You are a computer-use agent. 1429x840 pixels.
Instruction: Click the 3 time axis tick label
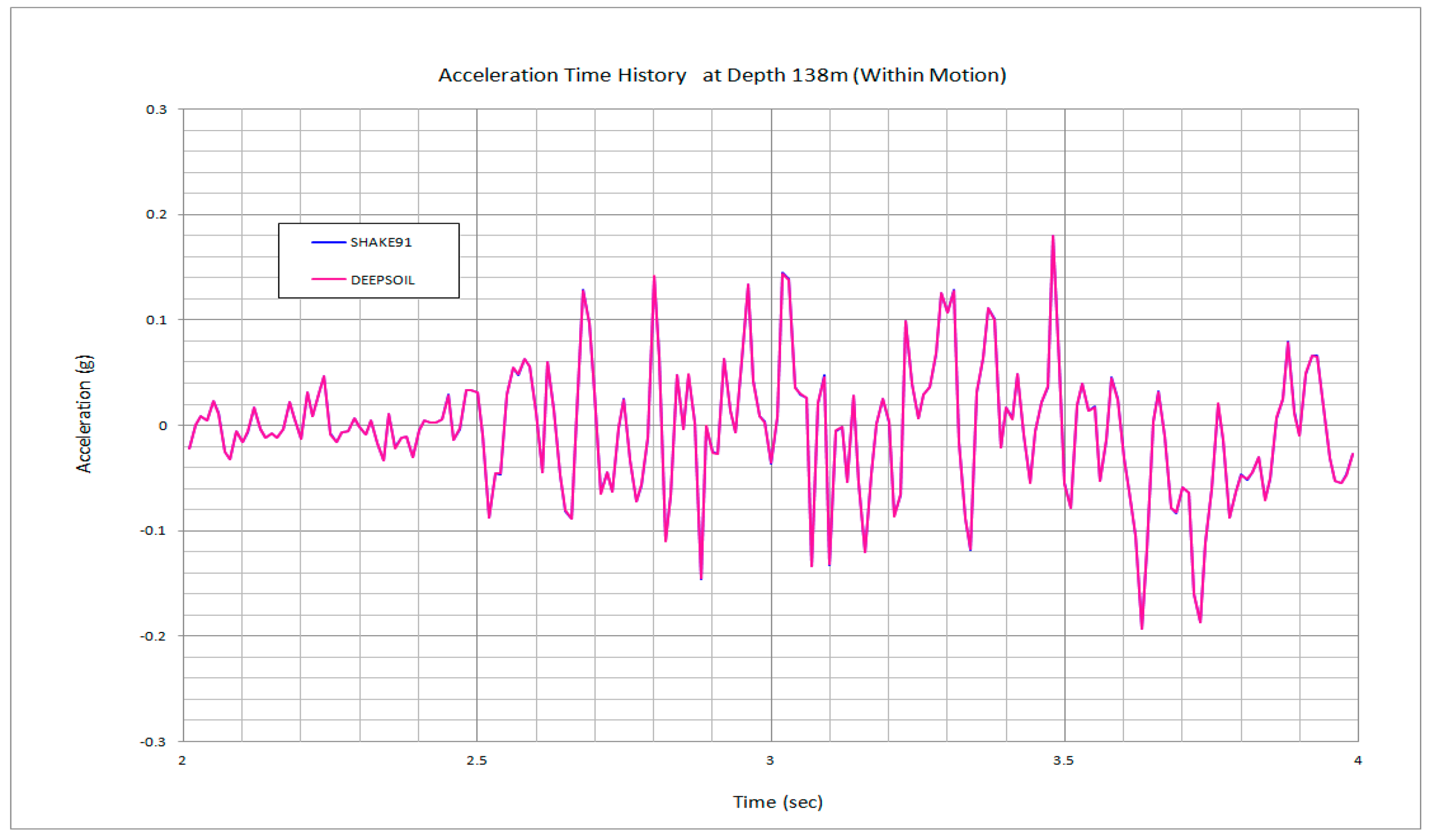click(770, 761)
